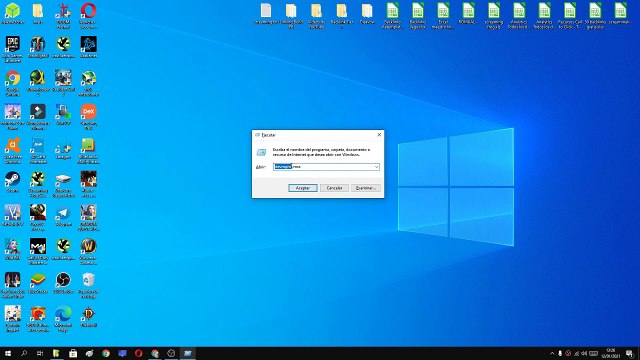The width and height of the screenshot is (640, 360).
Task: Close the Ejecutar dialog window
Action: coord(379,135)
